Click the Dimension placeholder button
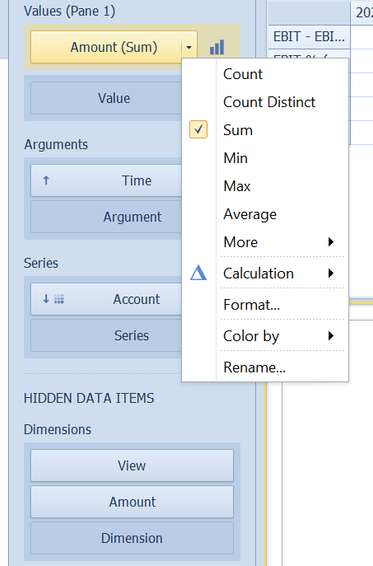Screen dimensions: 373x566 click(x=132, y=538)
